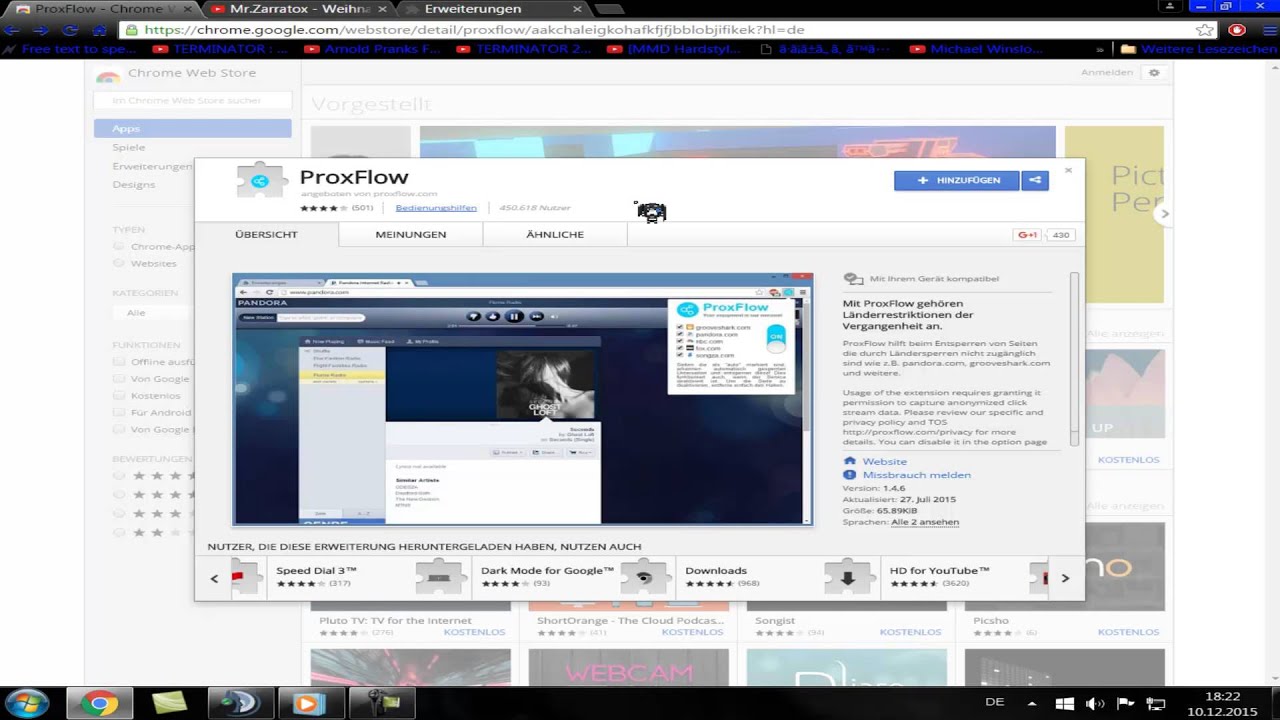Show hidden tray icons arrow
The height and width of the screenshot is (720, 1280).
1031,703
